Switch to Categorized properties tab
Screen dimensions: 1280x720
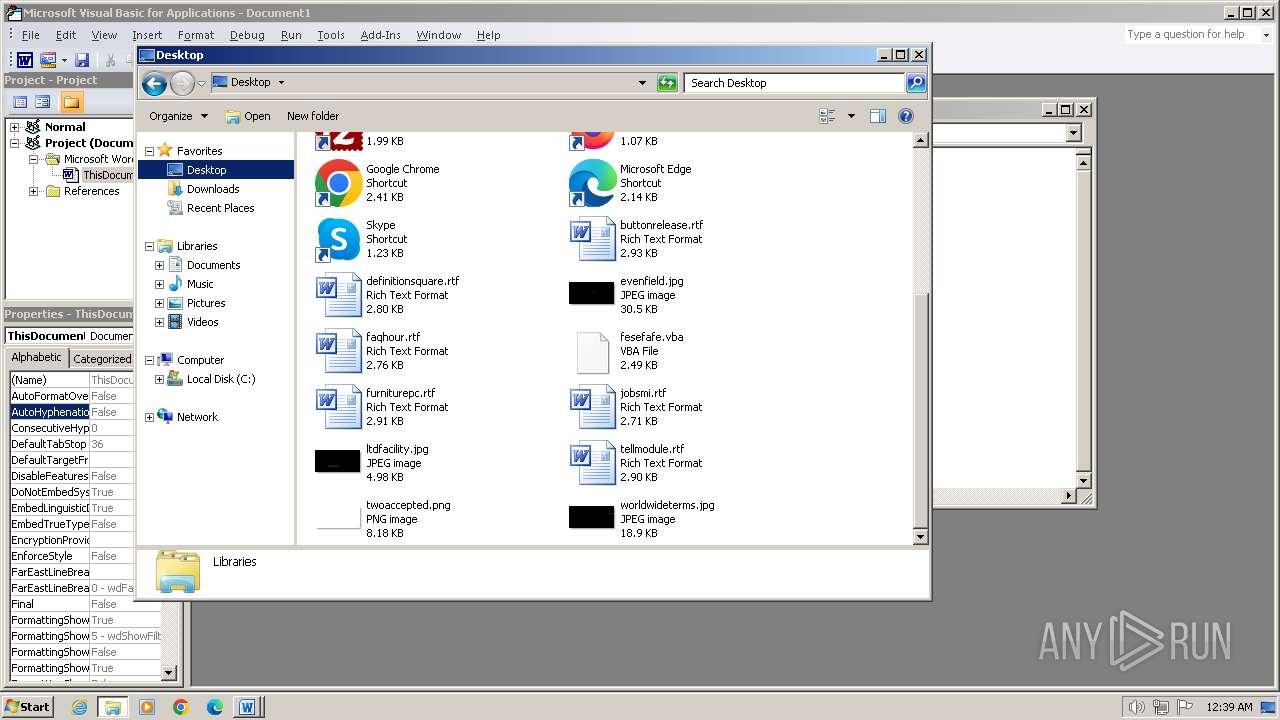(x=101, y=359)
